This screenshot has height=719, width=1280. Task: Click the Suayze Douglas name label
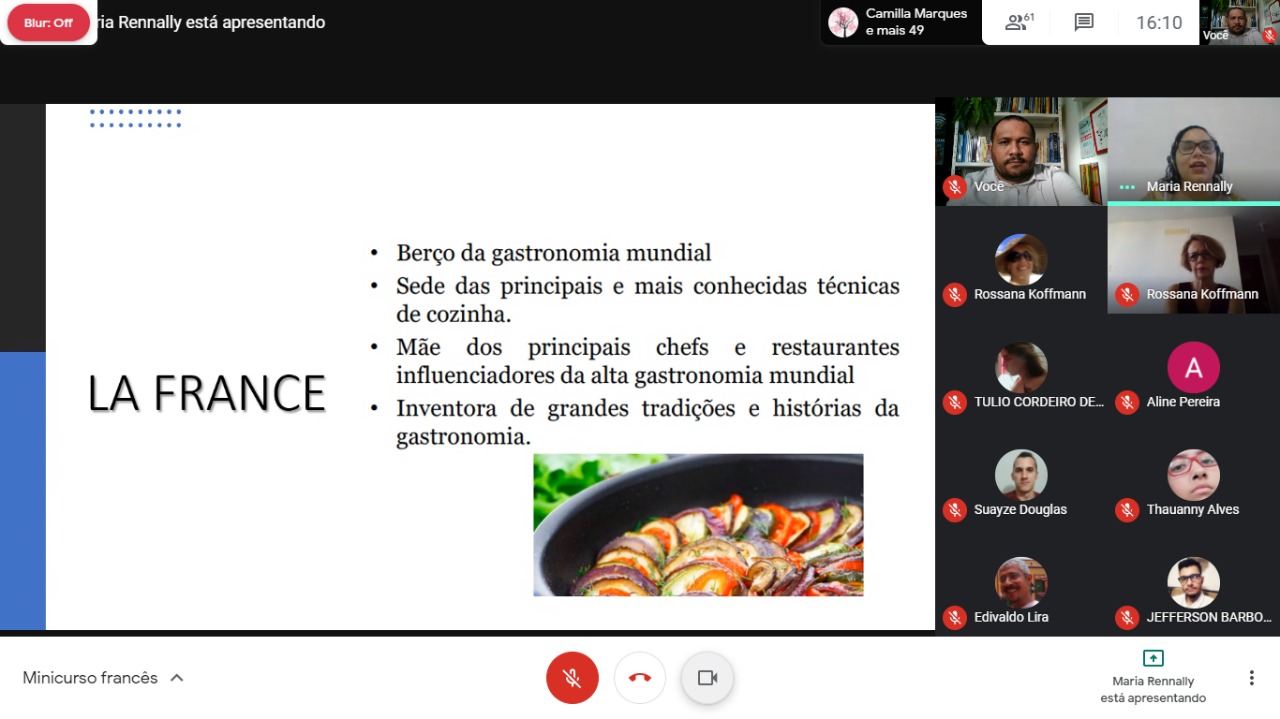[1020, 509]
